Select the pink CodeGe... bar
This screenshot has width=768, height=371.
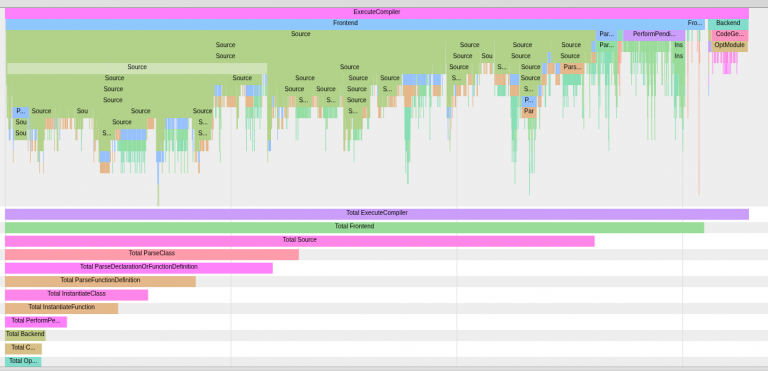click(730, 34)
